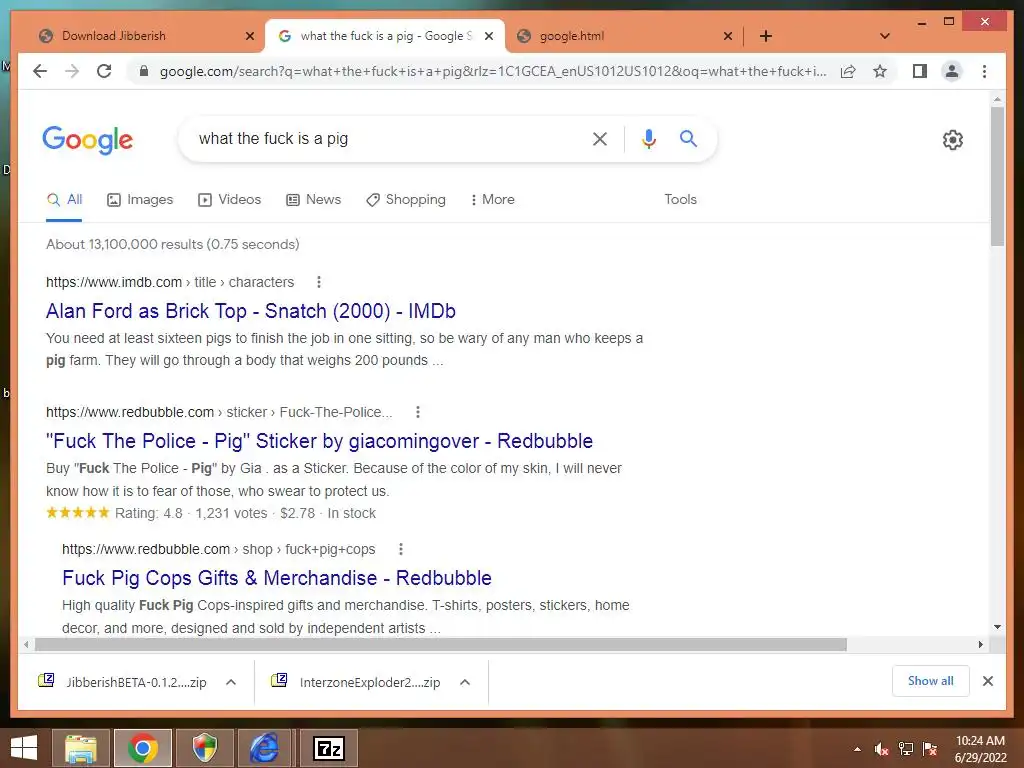Open Chrome's three-dot menu
Image resolution: width=1024 pixels, height=768 pixels.
pyautogui.click(x=984, y=71)
